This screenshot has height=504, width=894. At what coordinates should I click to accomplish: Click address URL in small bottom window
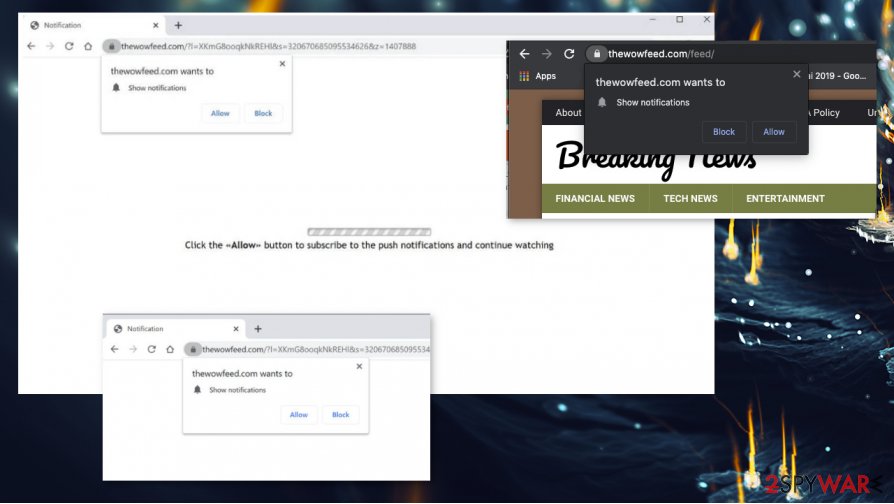pyautogui.click(x=316, y=349)
